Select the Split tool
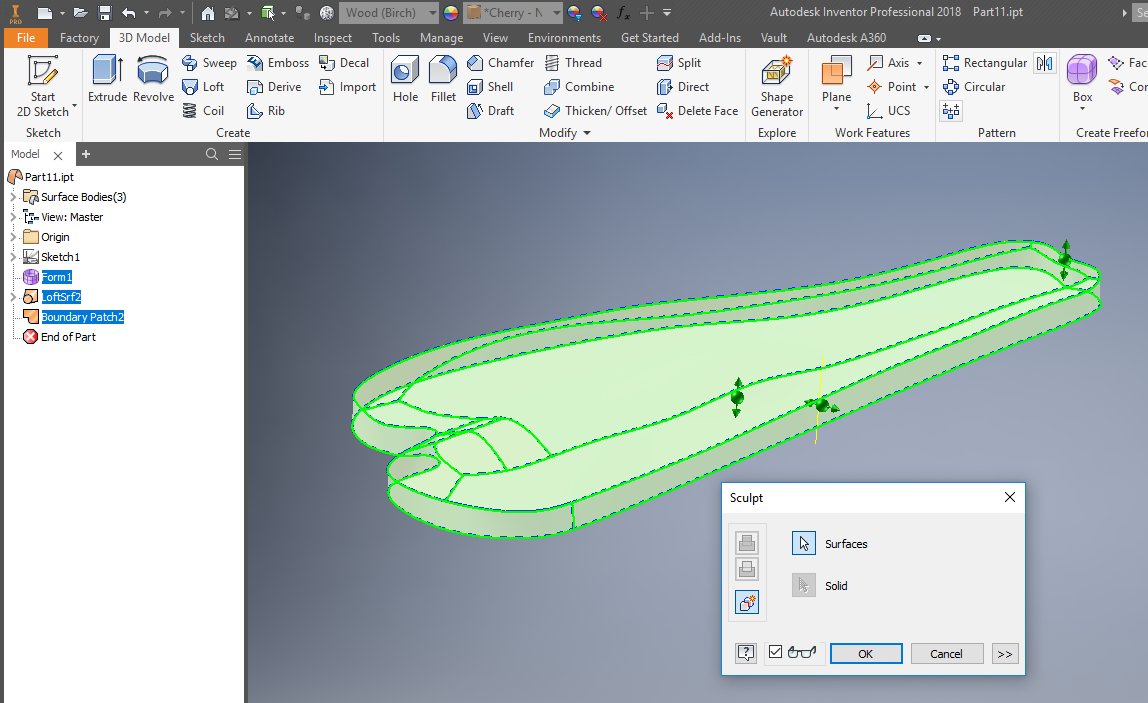 click(x=679, y=63)
